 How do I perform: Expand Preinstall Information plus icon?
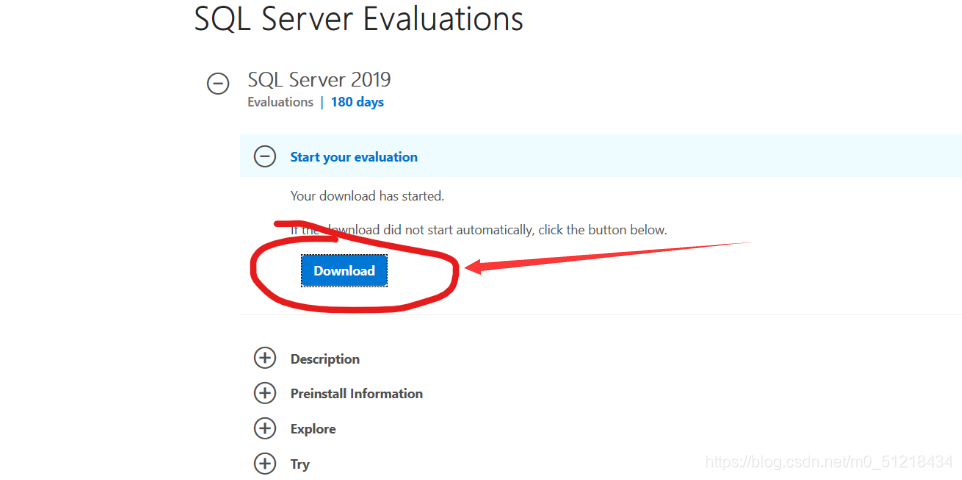[265, 393]
